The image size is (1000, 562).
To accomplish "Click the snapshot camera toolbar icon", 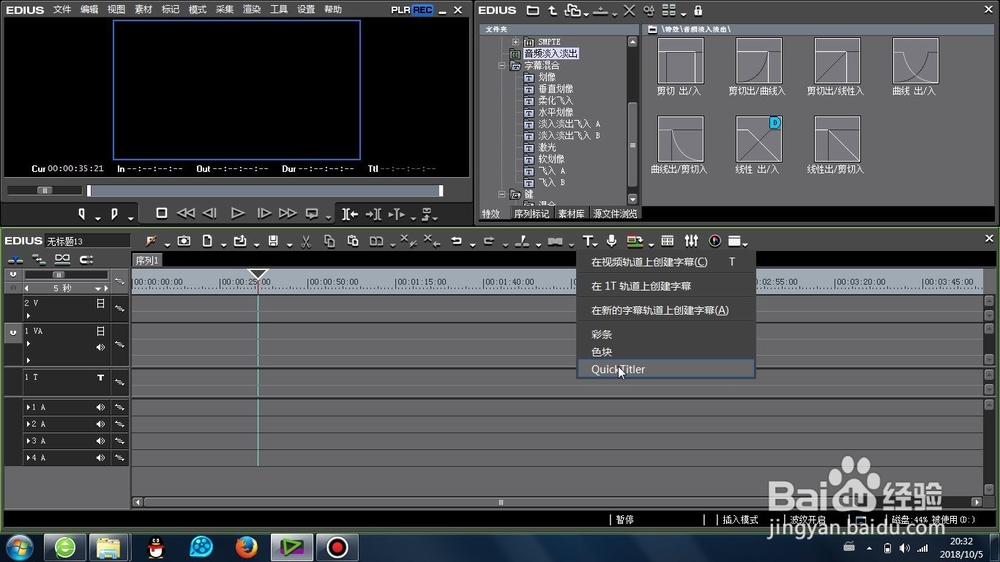I will (184, 240).
